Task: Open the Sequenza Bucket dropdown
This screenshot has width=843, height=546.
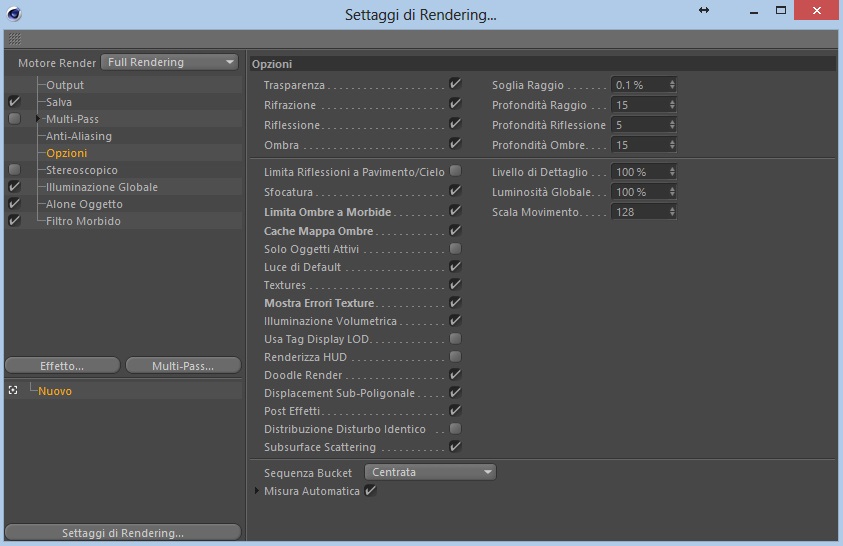Action: tap(430, 472)
